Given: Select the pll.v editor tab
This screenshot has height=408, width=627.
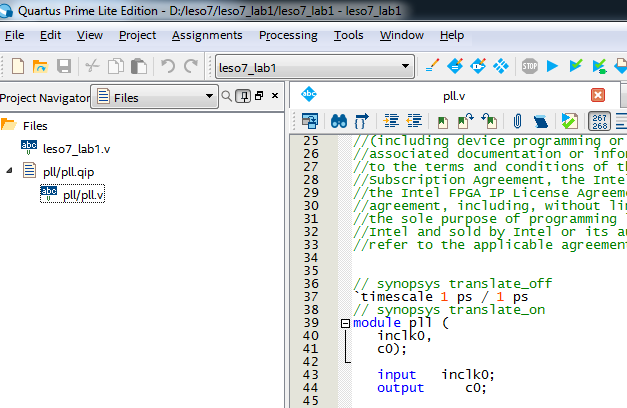Looking at the screenshot, I should coord(454,96).
